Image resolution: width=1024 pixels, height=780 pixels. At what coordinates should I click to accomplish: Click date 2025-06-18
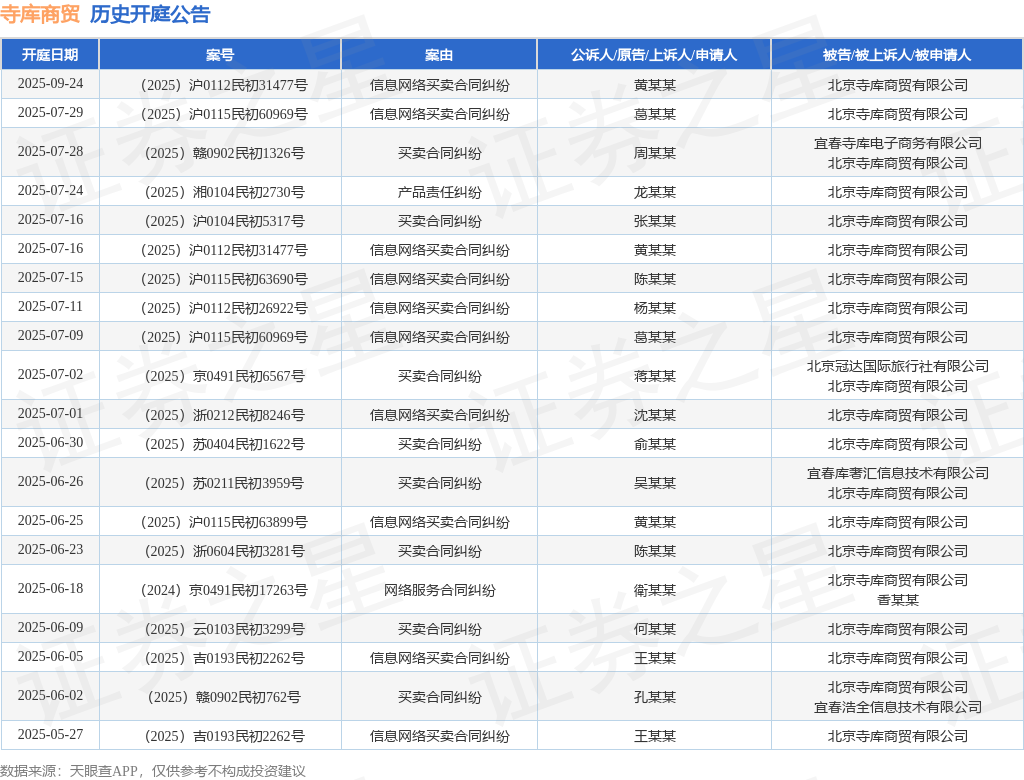tap(50, 589)
